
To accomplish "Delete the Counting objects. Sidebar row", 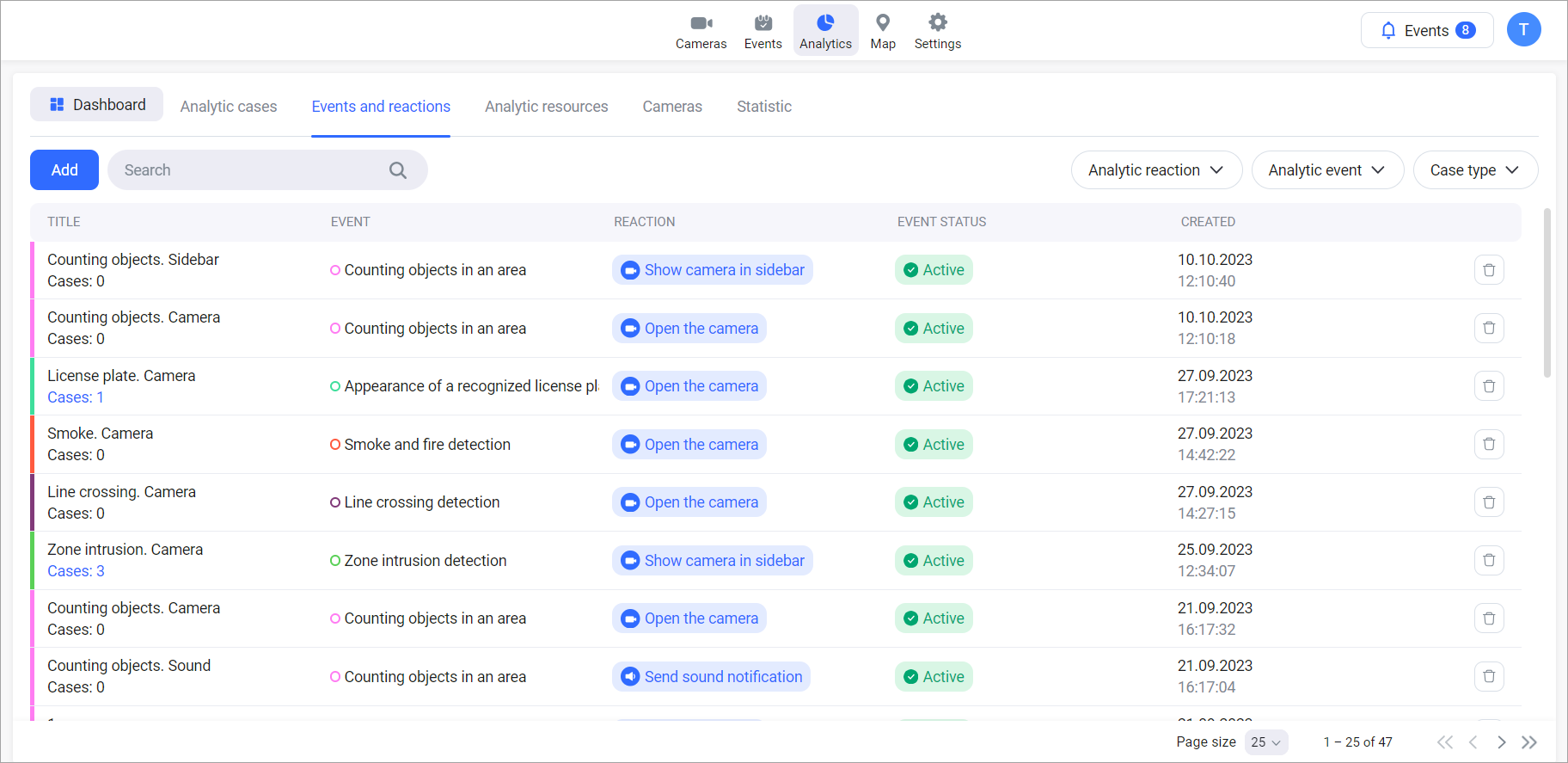I will tap(1489, 270).
